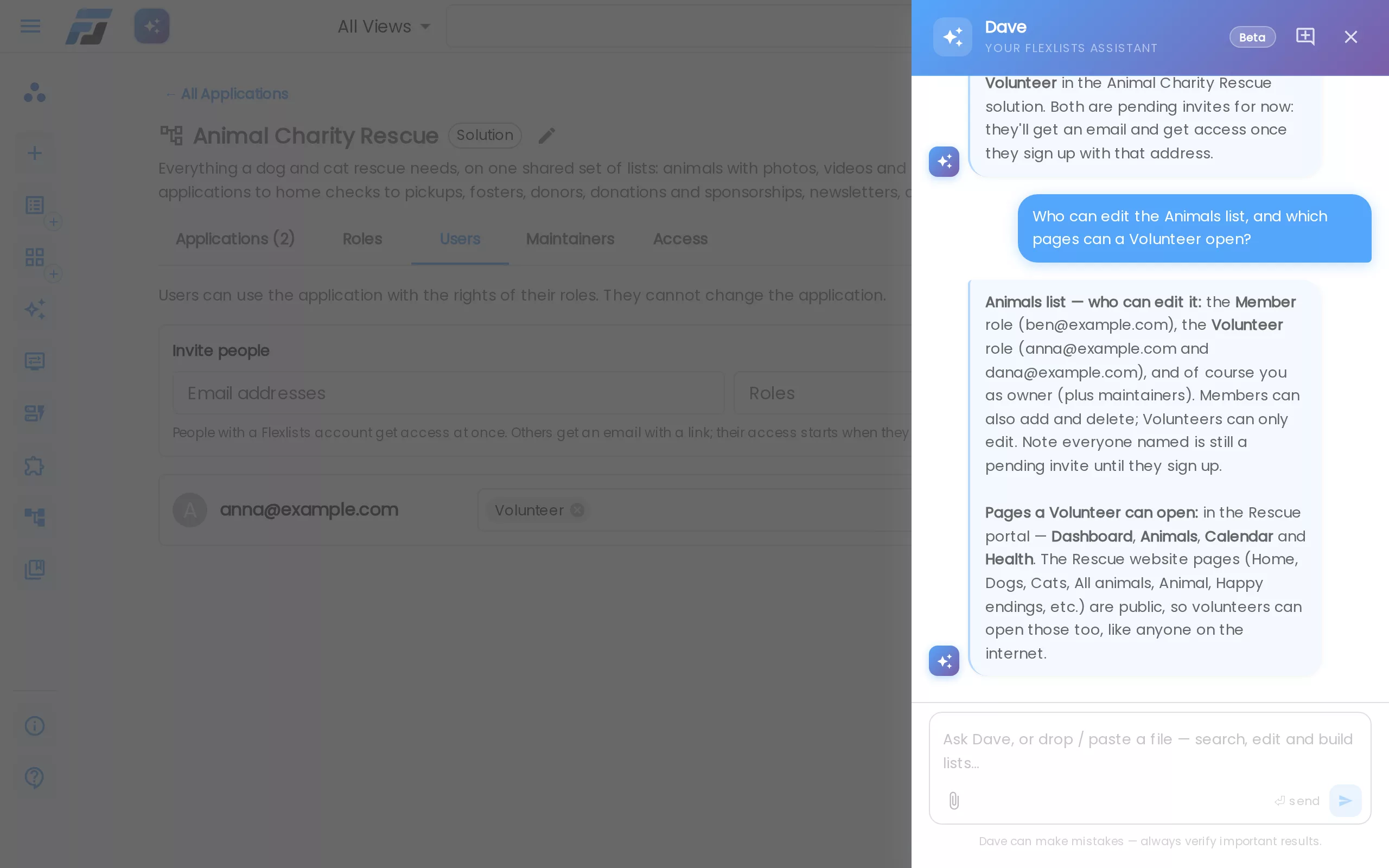Attach a file using the paperclip icon
The image size is (1389, 868).
954,801
